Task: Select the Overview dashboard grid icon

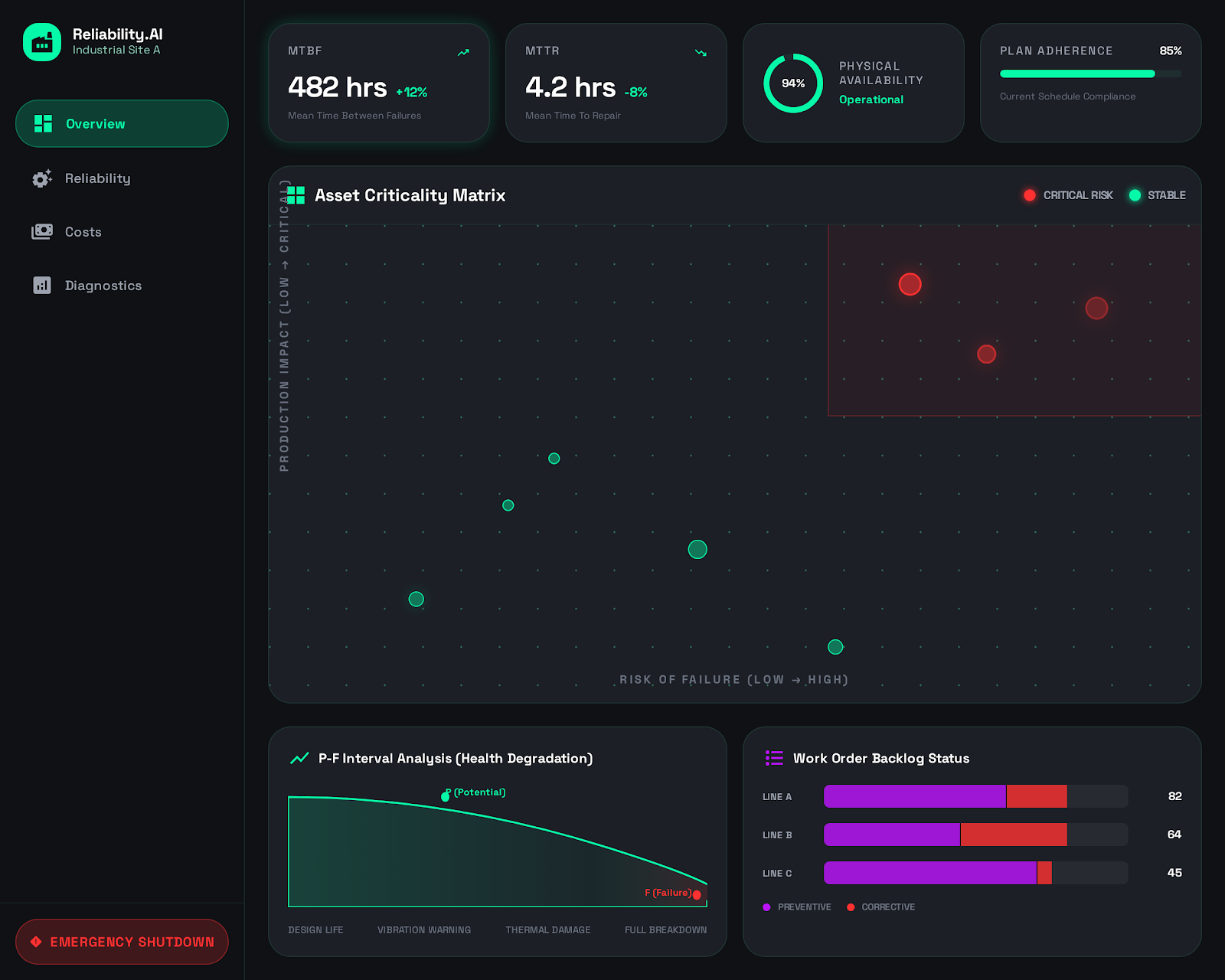Action: pos(43,123)
